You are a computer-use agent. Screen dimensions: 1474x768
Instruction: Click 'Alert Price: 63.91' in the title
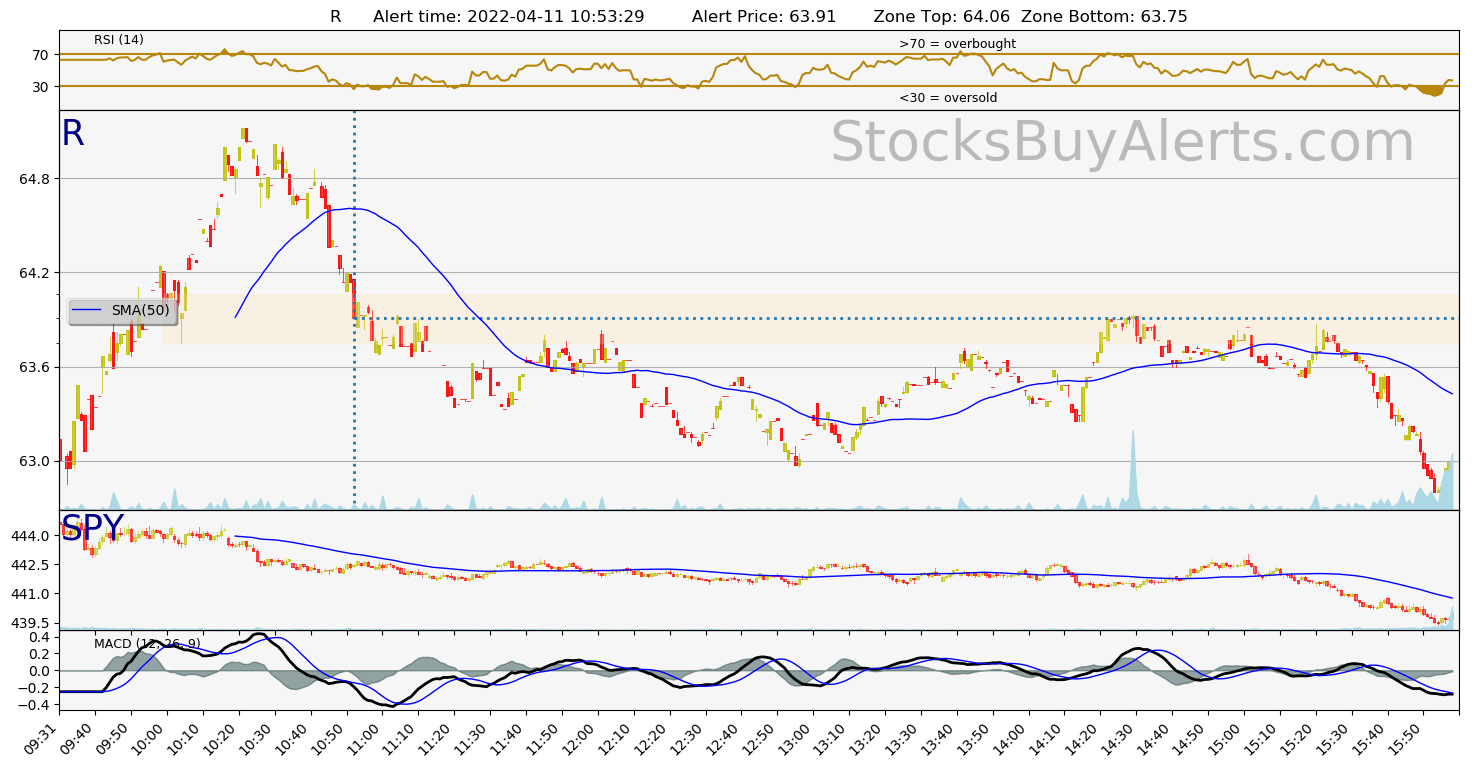coord(764,17)
